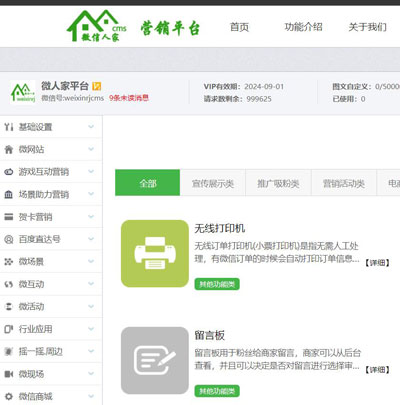Expand the 微现场 chevron

click(x=91, y=374)
